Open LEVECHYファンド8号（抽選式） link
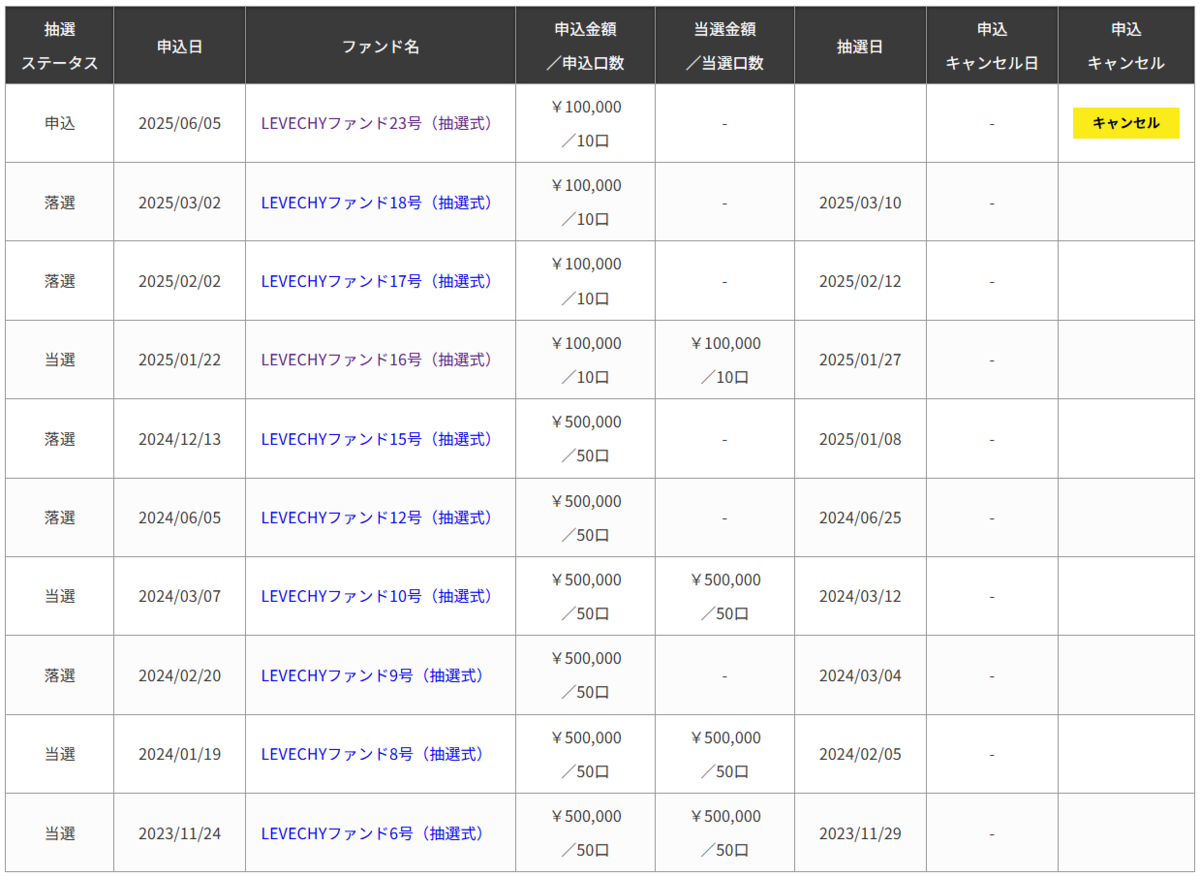The height and width of the screenshot is (877, 1200). point(374,754)
